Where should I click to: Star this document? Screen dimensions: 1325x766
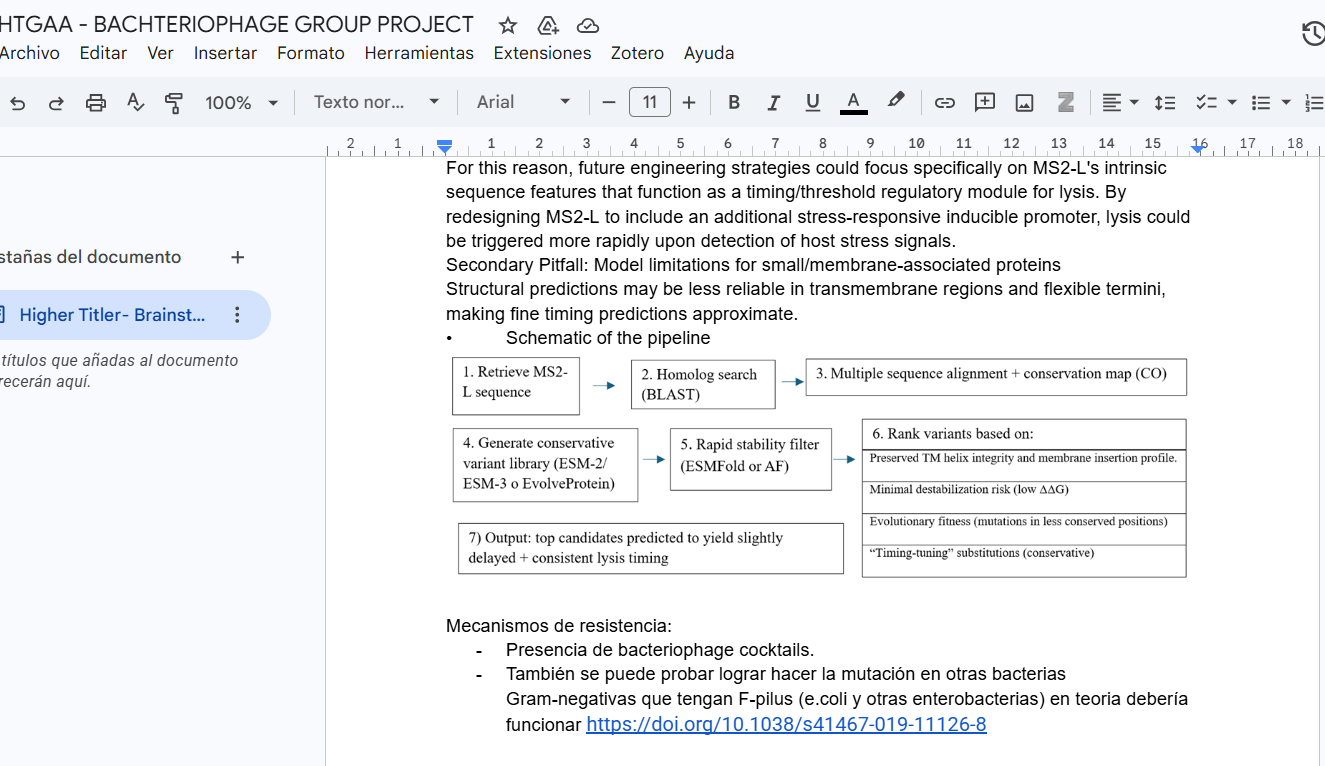(508, 25)
